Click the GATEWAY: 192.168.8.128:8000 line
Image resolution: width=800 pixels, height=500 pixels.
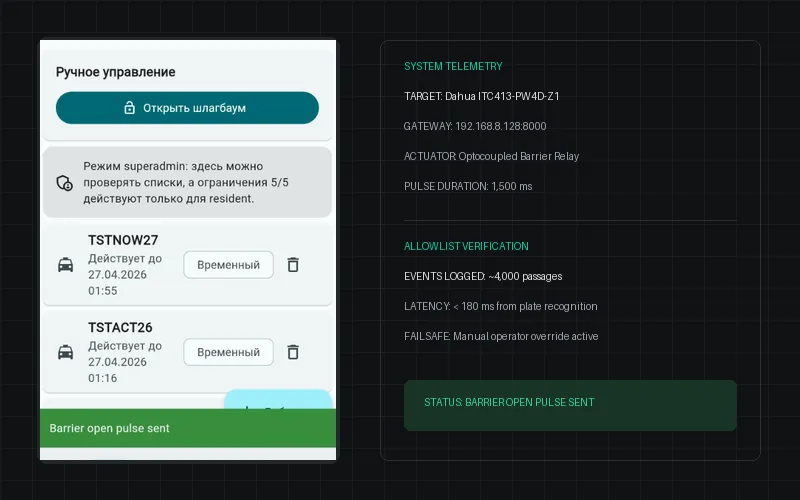(x=475, y=126)
